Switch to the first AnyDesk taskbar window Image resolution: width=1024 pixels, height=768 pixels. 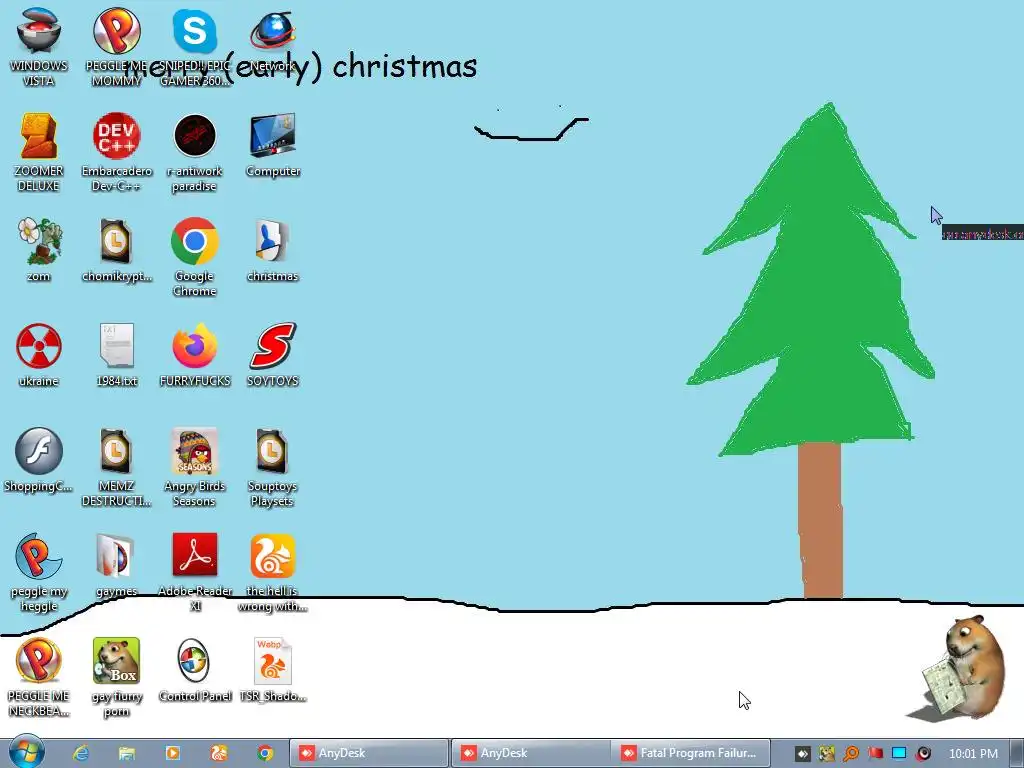tap(369, 753)
